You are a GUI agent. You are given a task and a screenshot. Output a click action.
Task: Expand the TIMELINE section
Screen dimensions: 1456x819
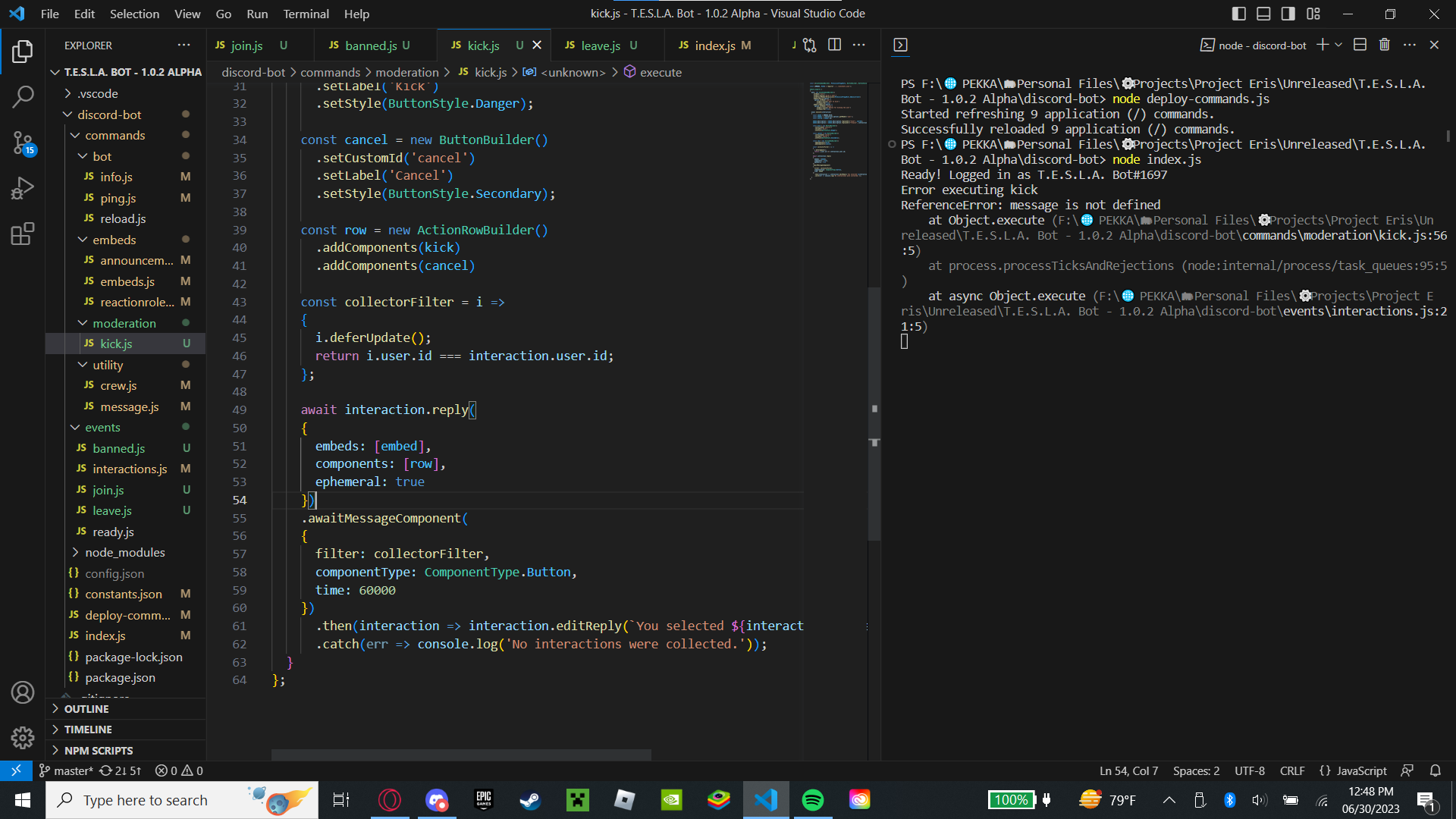[x=88, y=730]
